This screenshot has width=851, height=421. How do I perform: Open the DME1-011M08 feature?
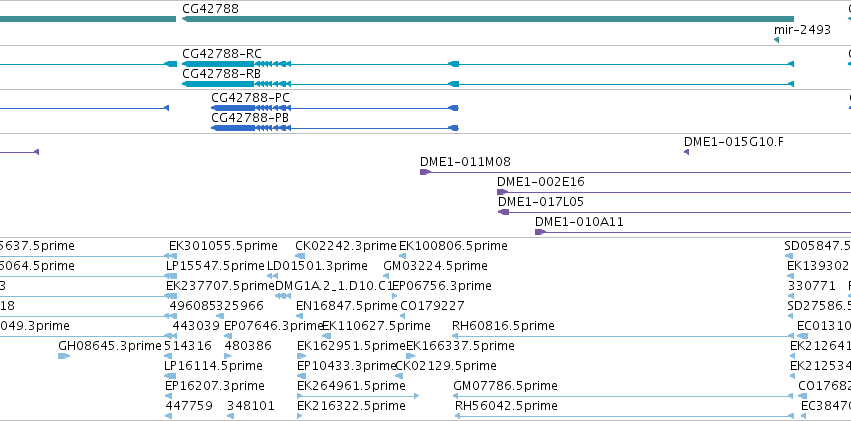click(636, 172)
